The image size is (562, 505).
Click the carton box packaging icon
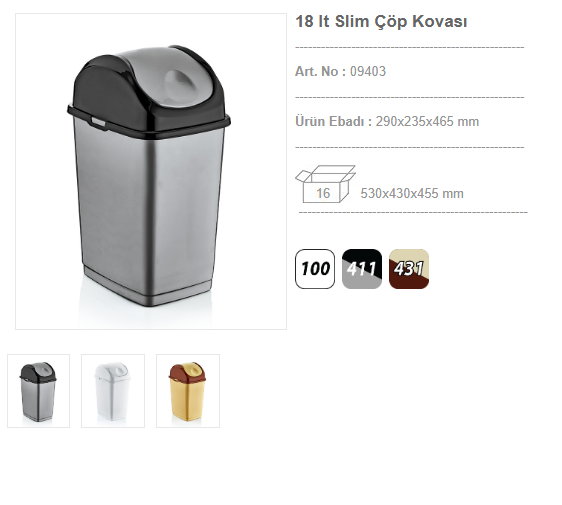pyautogui.click(x=325, y=184)
